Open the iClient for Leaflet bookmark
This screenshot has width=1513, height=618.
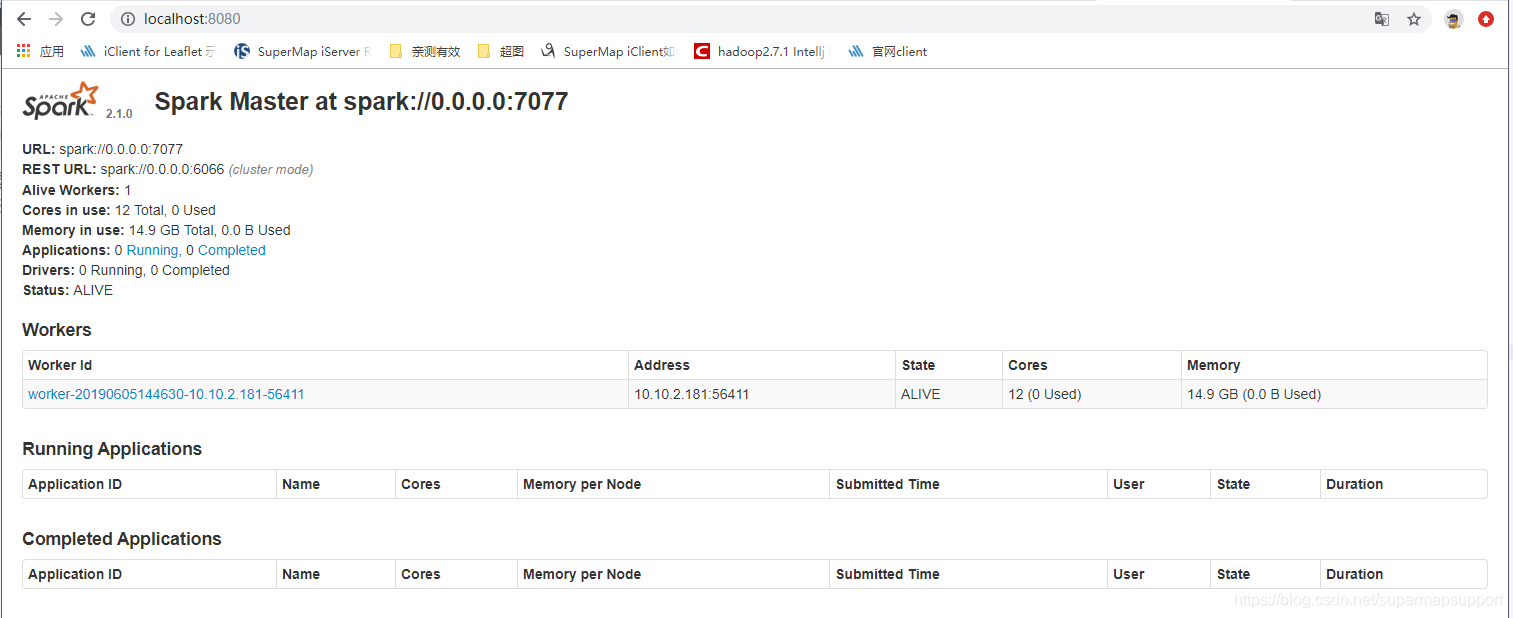[x=147, y=51]
